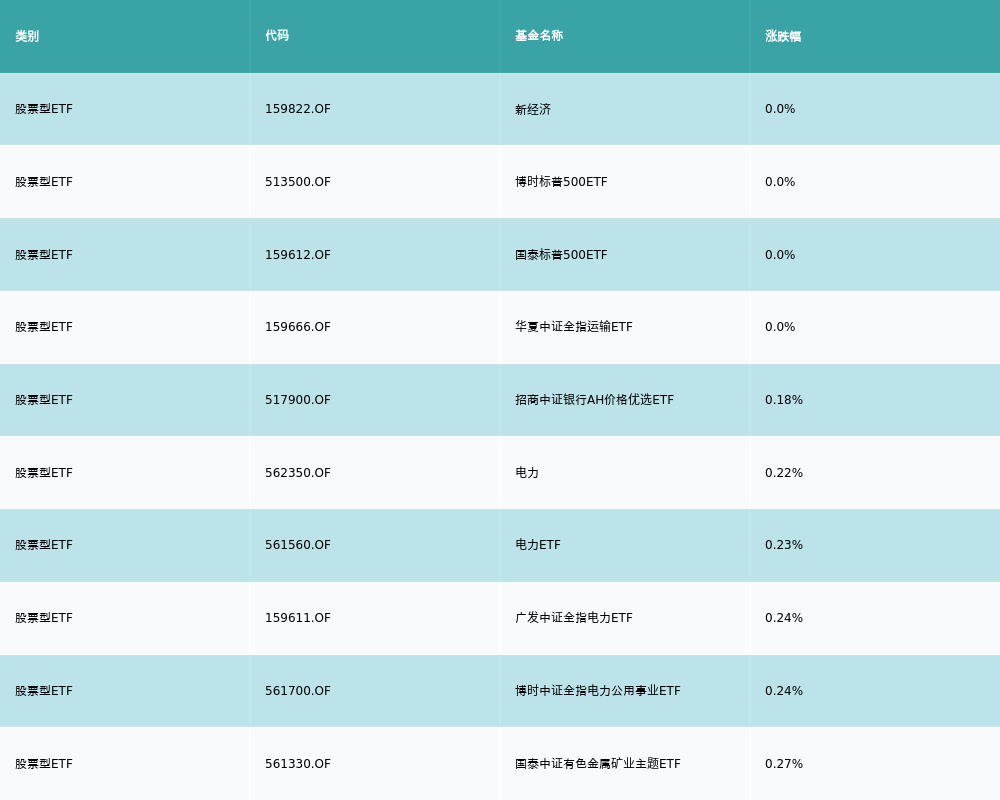Image resolution: width=1000 pixels, height=800 pixels.
Task: Click fund name 电力 in 562350.OF row
Action: click(527, 473)
